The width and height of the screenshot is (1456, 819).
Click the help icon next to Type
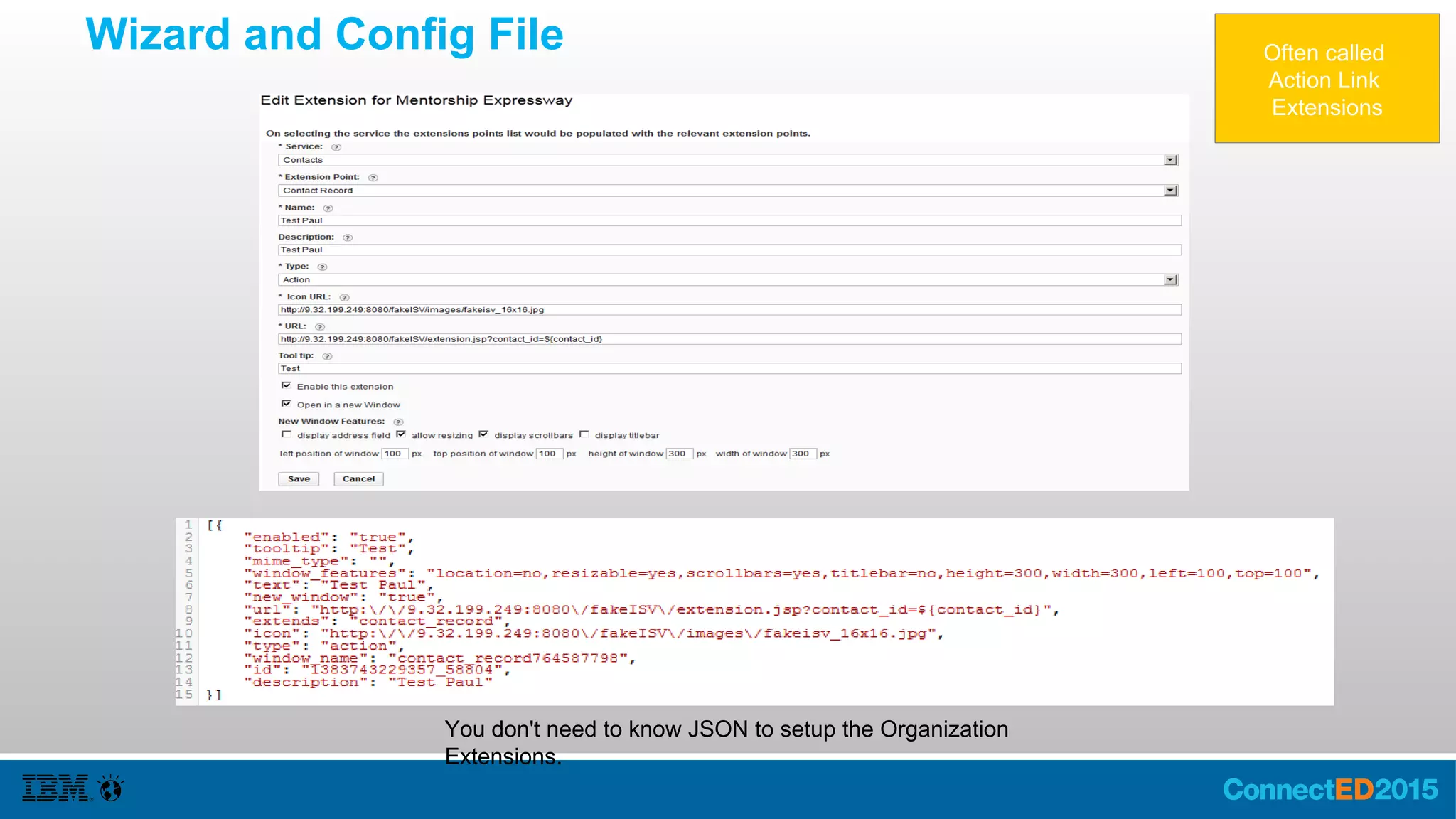[x=322, y=267]
